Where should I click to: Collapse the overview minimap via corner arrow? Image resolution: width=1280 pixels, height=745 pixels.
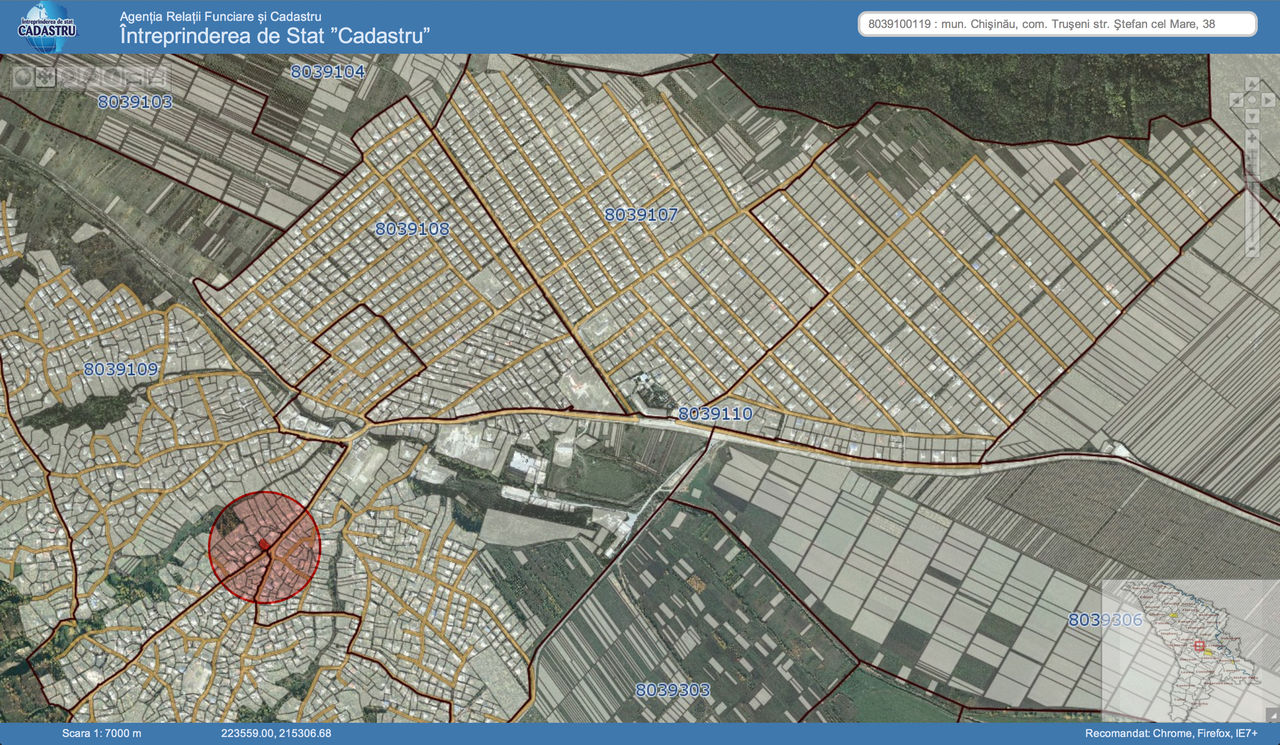tap(1271, 714)
